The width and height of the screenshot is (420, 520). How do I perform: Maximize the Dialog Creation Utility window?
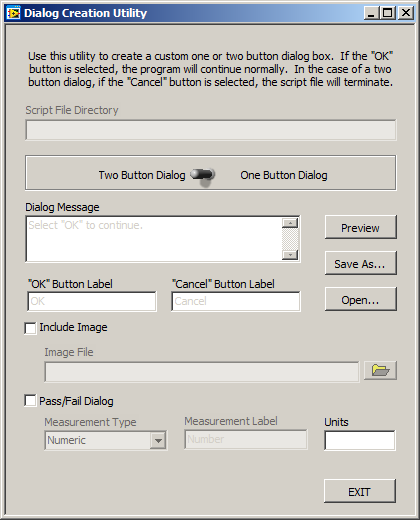coord(388,13)
